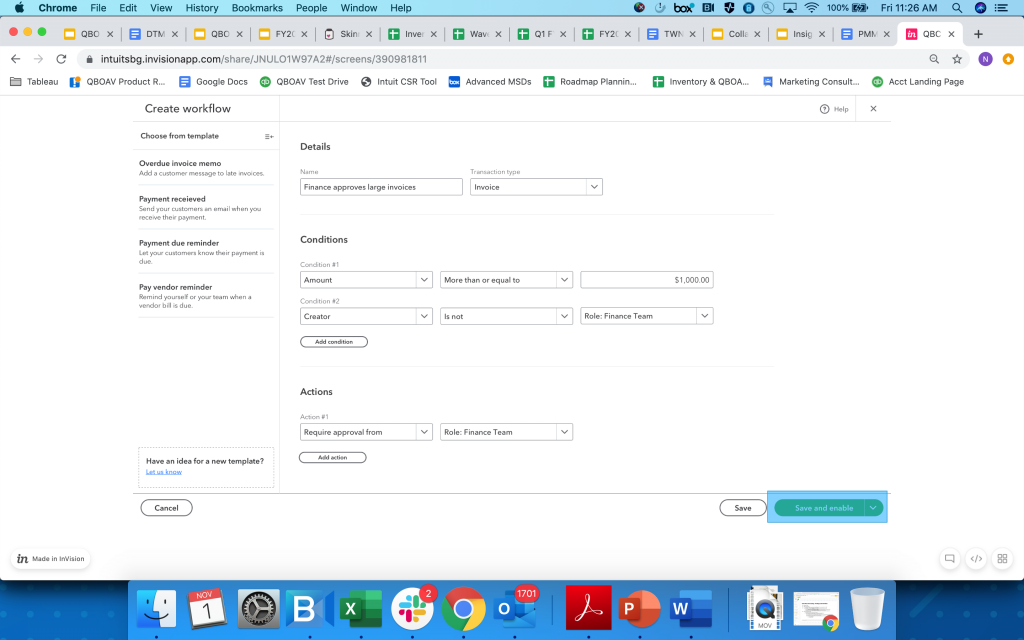The width and height of the screenshot is (1024, 640).
Task: Reload the page in Chrome
Action: (61, 59)
